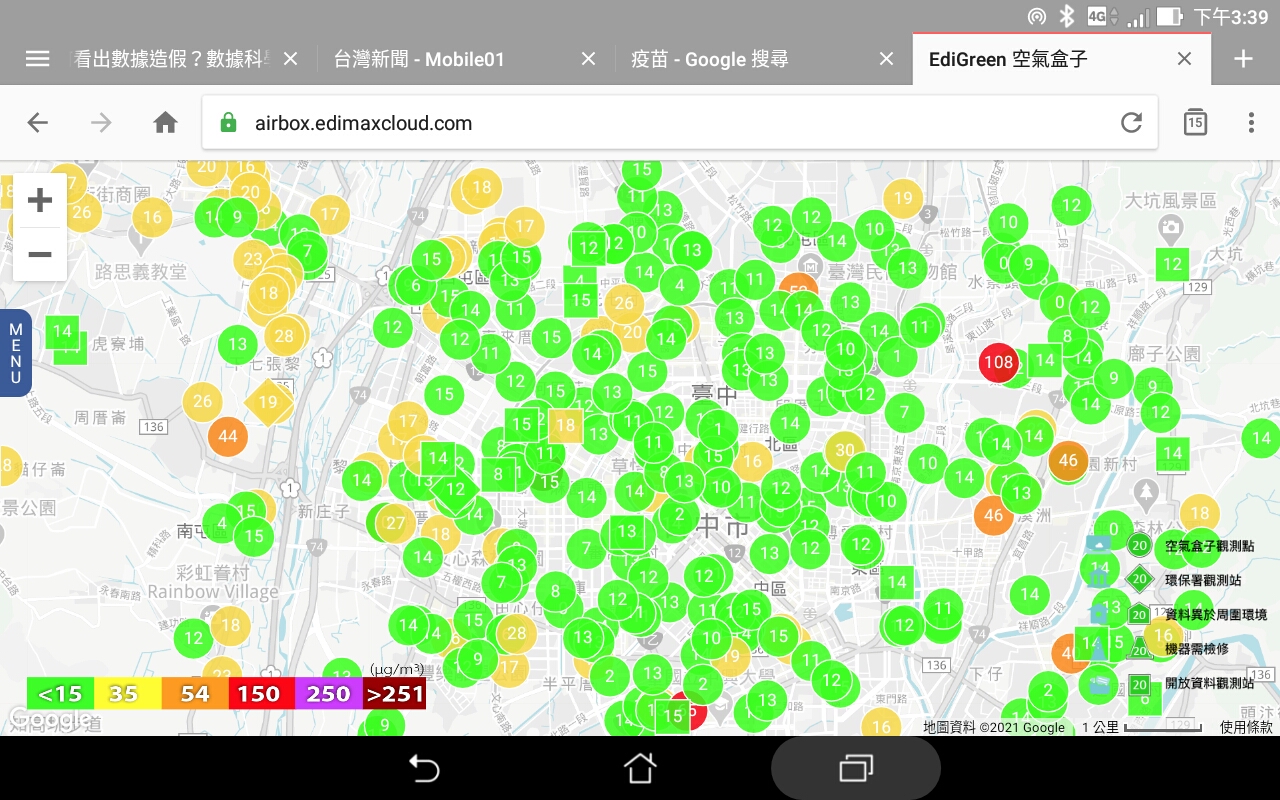Image resolution: width=1280 pixels, height=800 pixels.
Task: Click the trapezoid 20 icon for 機器需檢修
Action: (x=1139, y=649)
